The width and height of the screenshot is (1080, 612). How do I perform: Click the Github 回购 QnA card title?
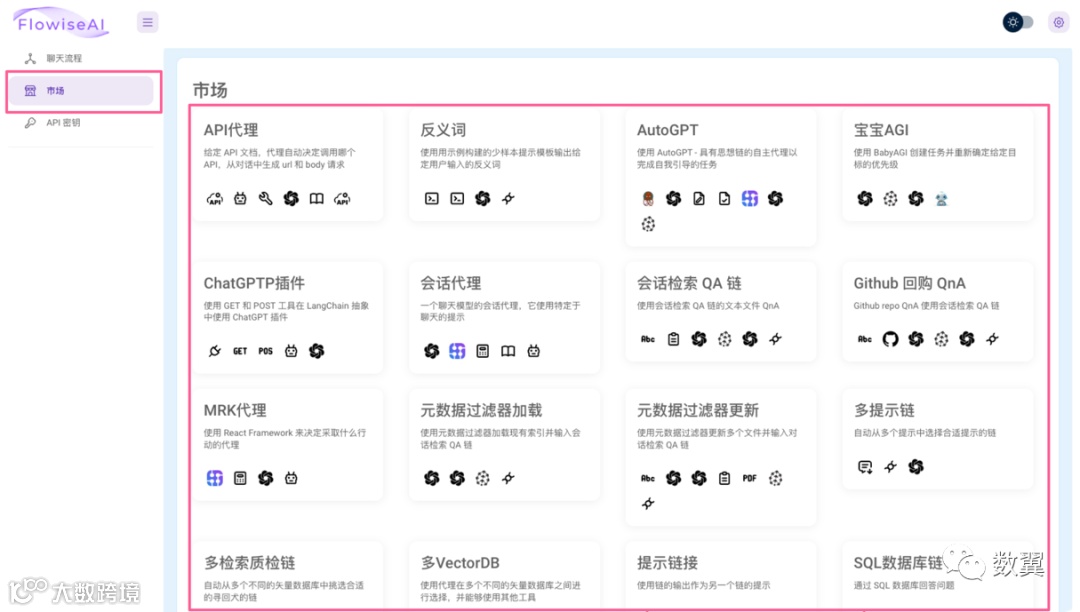(x=909, y=283)
